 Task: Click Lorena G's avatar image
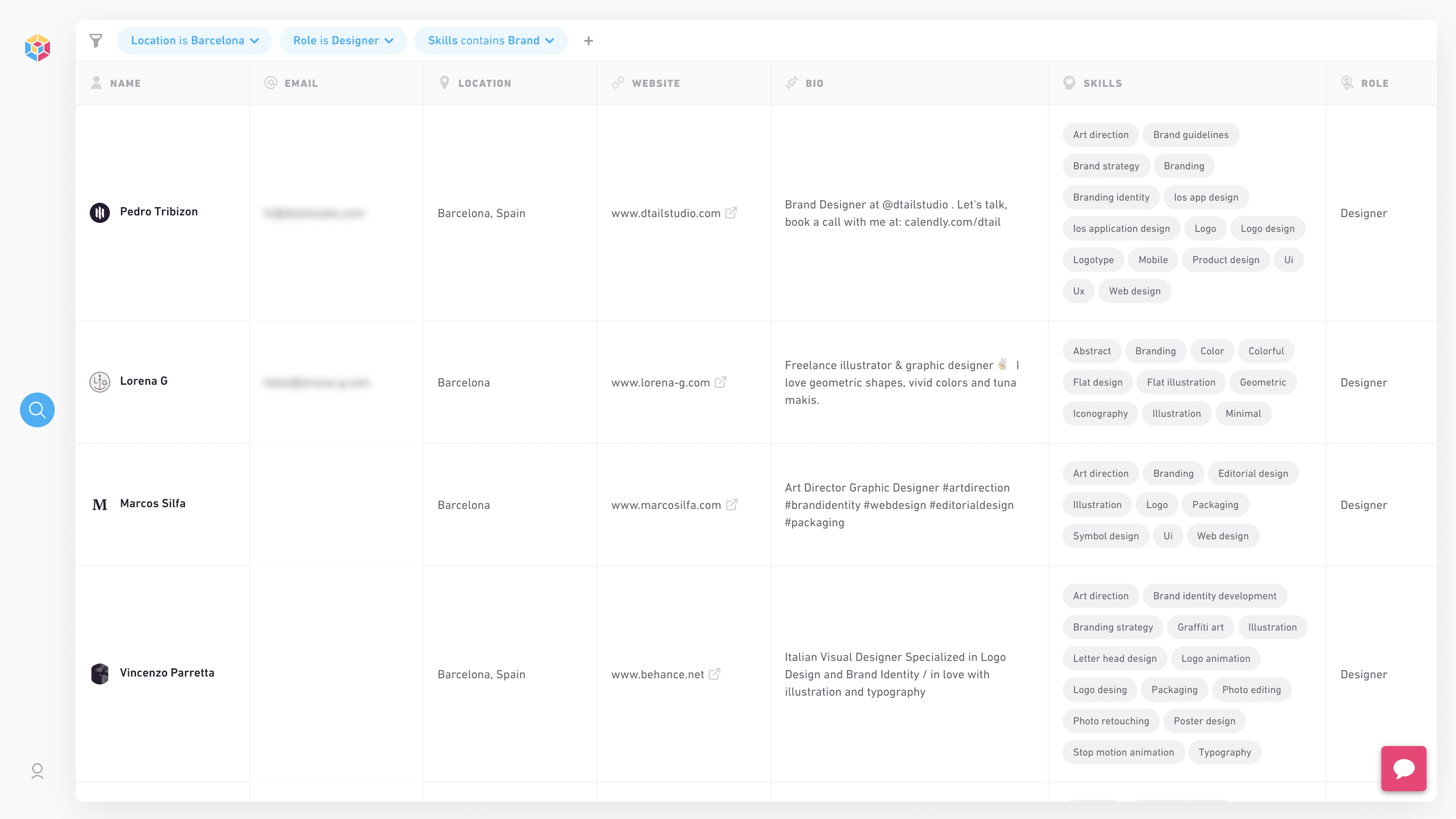[x=100, y=382]
